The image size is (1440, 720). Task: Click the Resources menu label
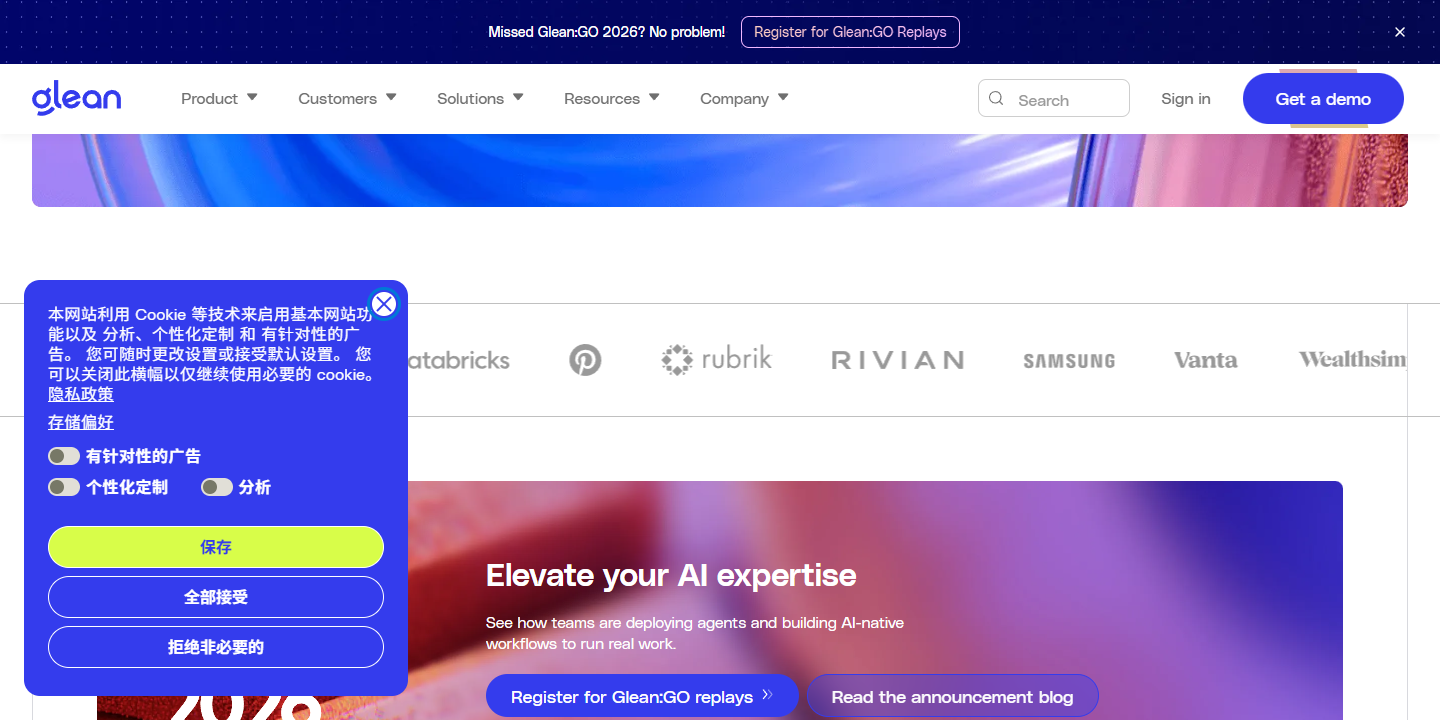602,99
